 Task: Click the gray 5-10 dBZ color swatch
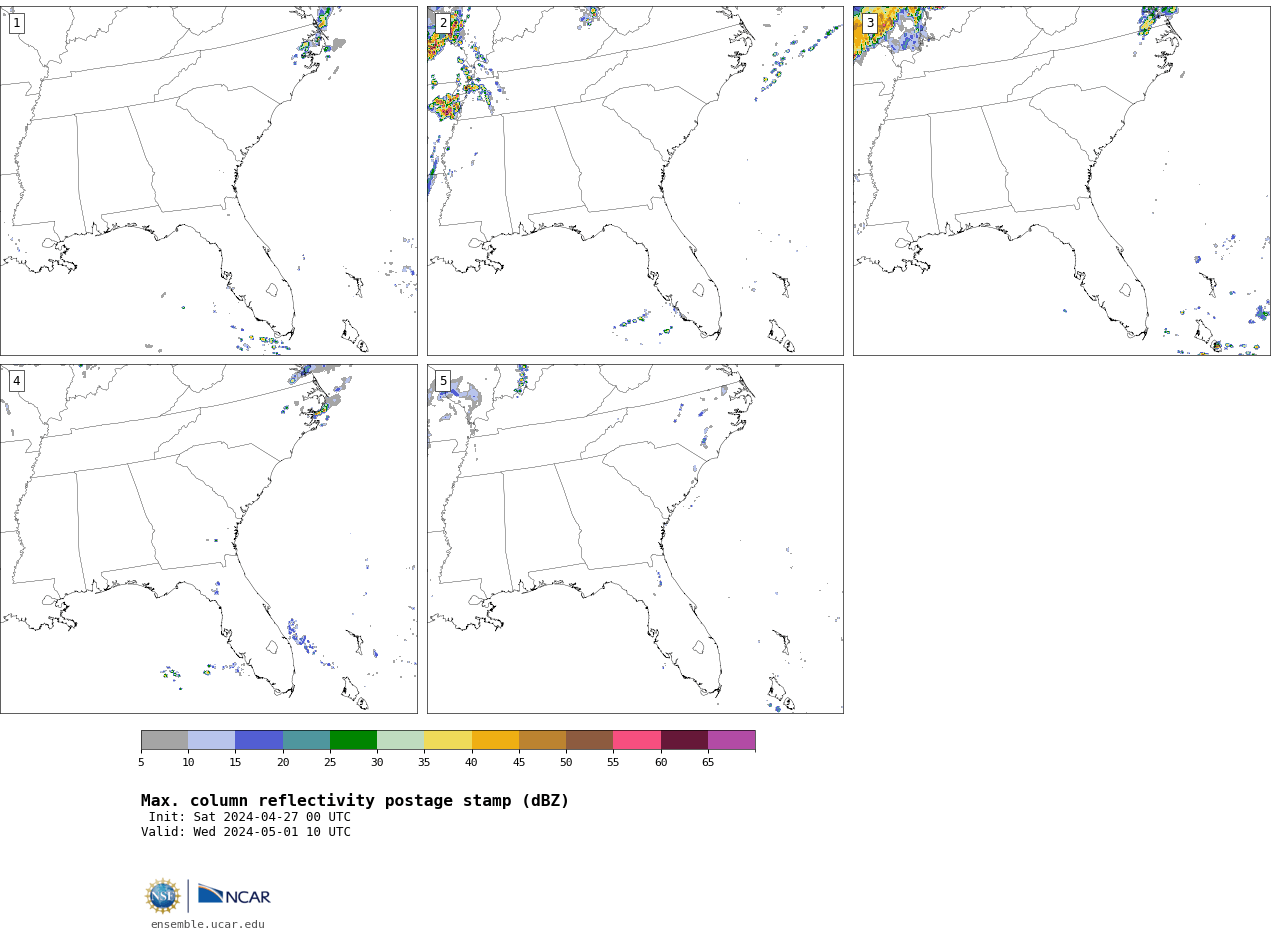[164, 740]
